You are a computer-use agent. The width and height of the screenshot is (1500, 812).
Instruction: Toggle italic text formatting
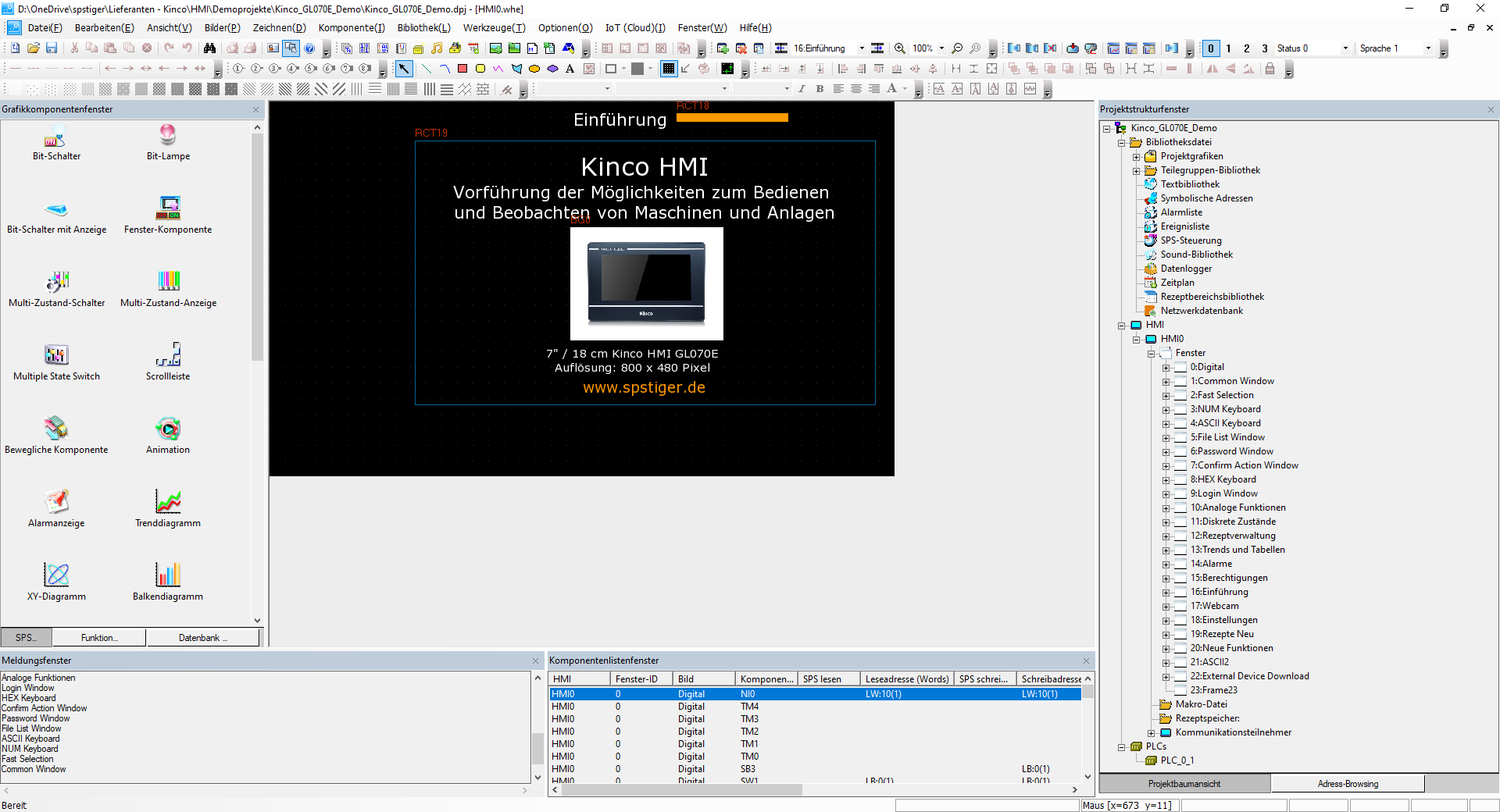802,89
